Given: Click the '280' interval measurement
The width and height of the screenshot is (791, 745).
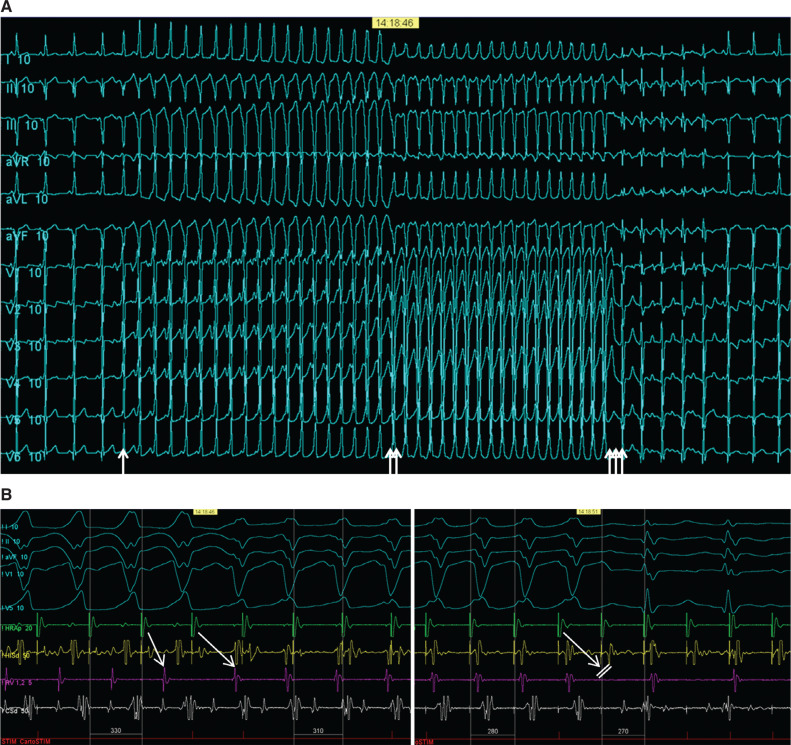Looking at the screenshot, I should click(x=493, y=731).
